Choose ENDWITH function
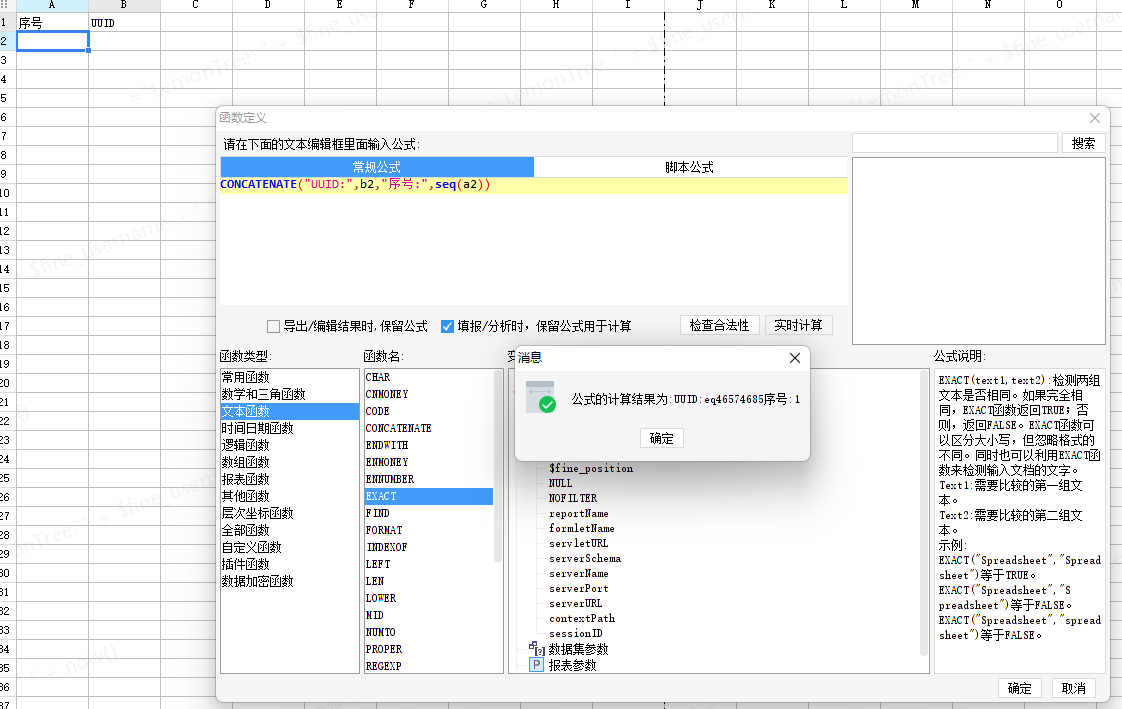 click(x=429, y=445)
